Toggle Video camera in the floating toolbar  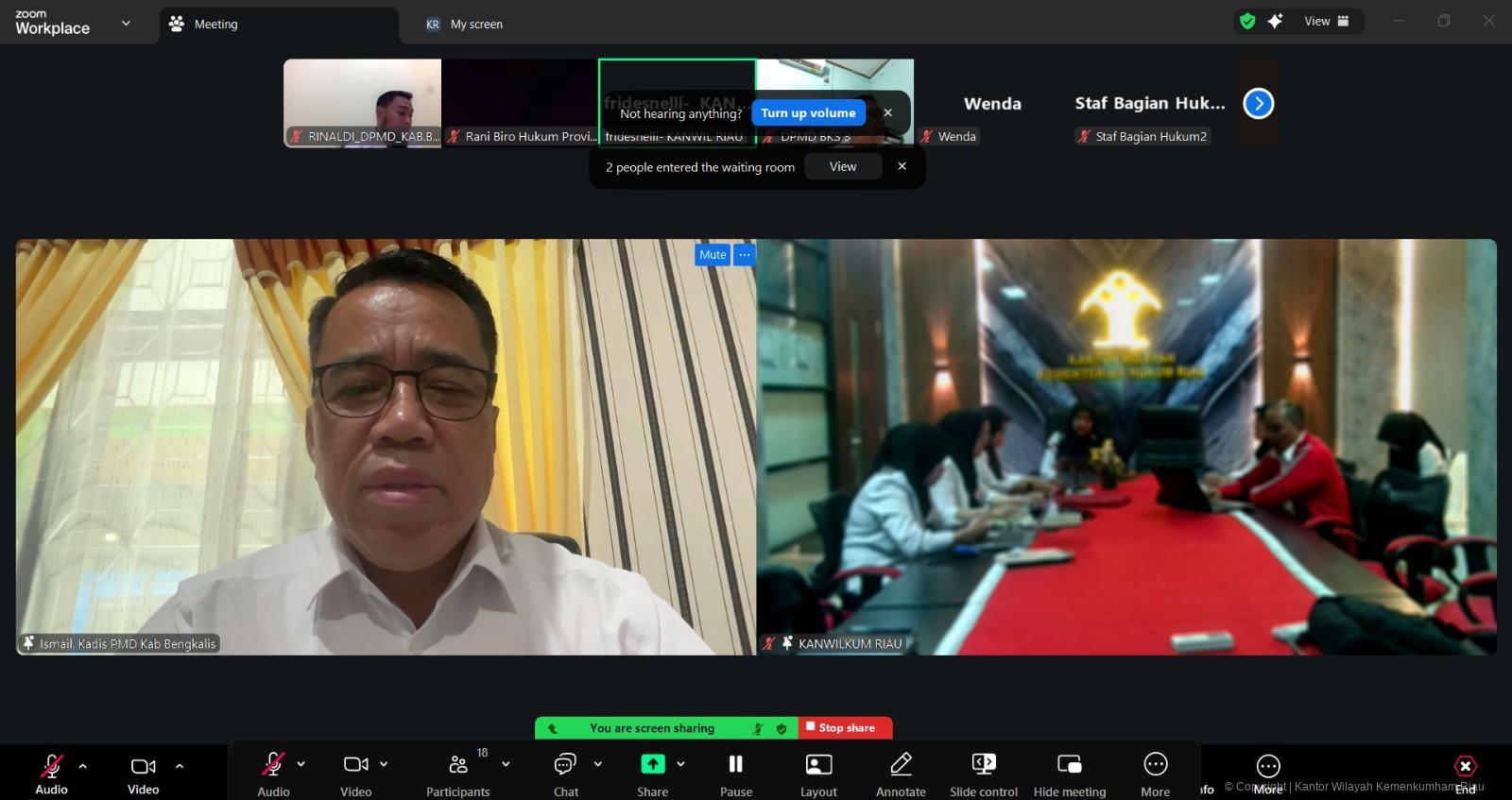tap(355, 764)
